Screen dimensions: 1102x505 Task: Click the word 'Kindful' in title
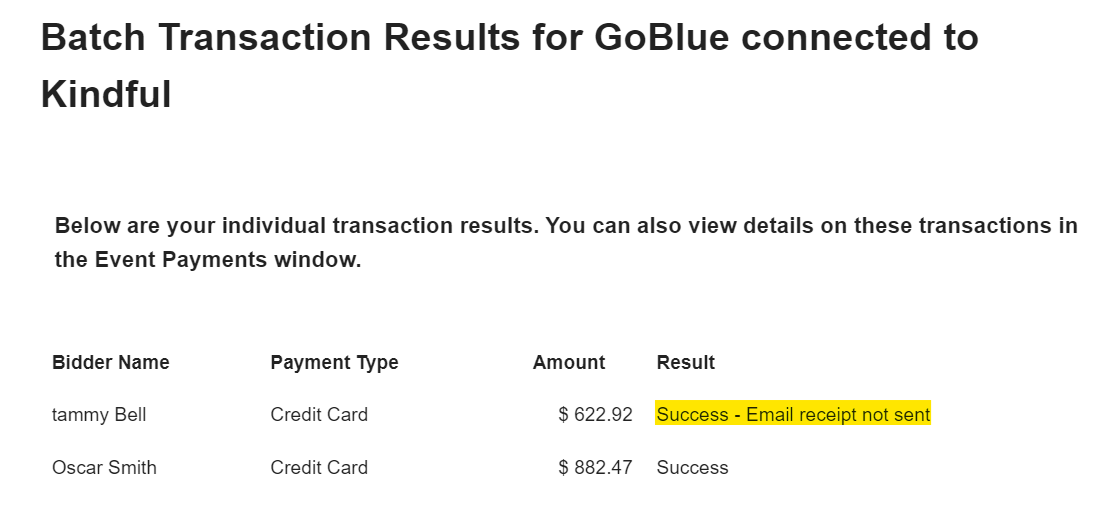pyautogui.click(x=106, y=95)
